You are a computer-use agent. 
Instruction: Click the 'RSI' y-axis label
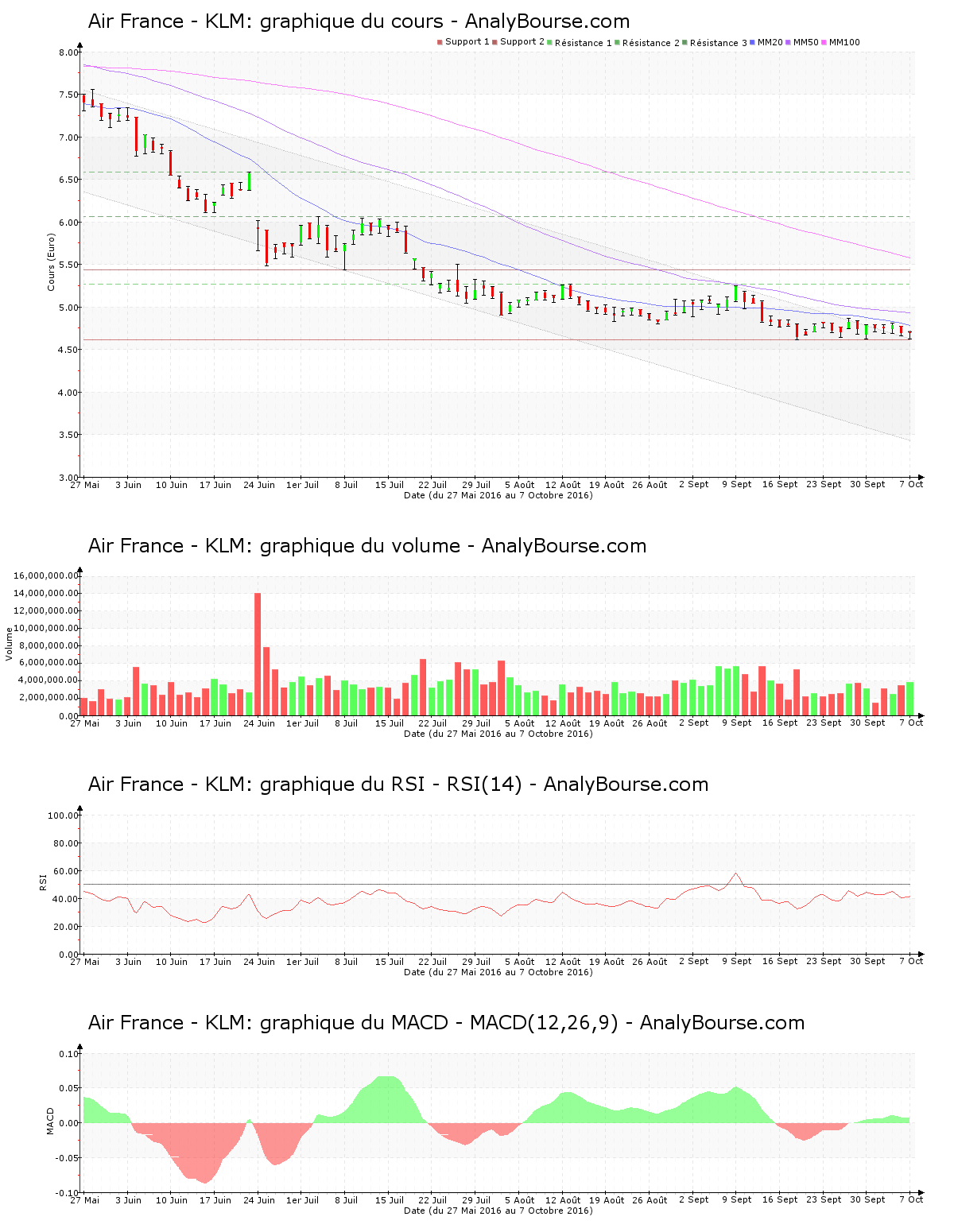(44, 881)
